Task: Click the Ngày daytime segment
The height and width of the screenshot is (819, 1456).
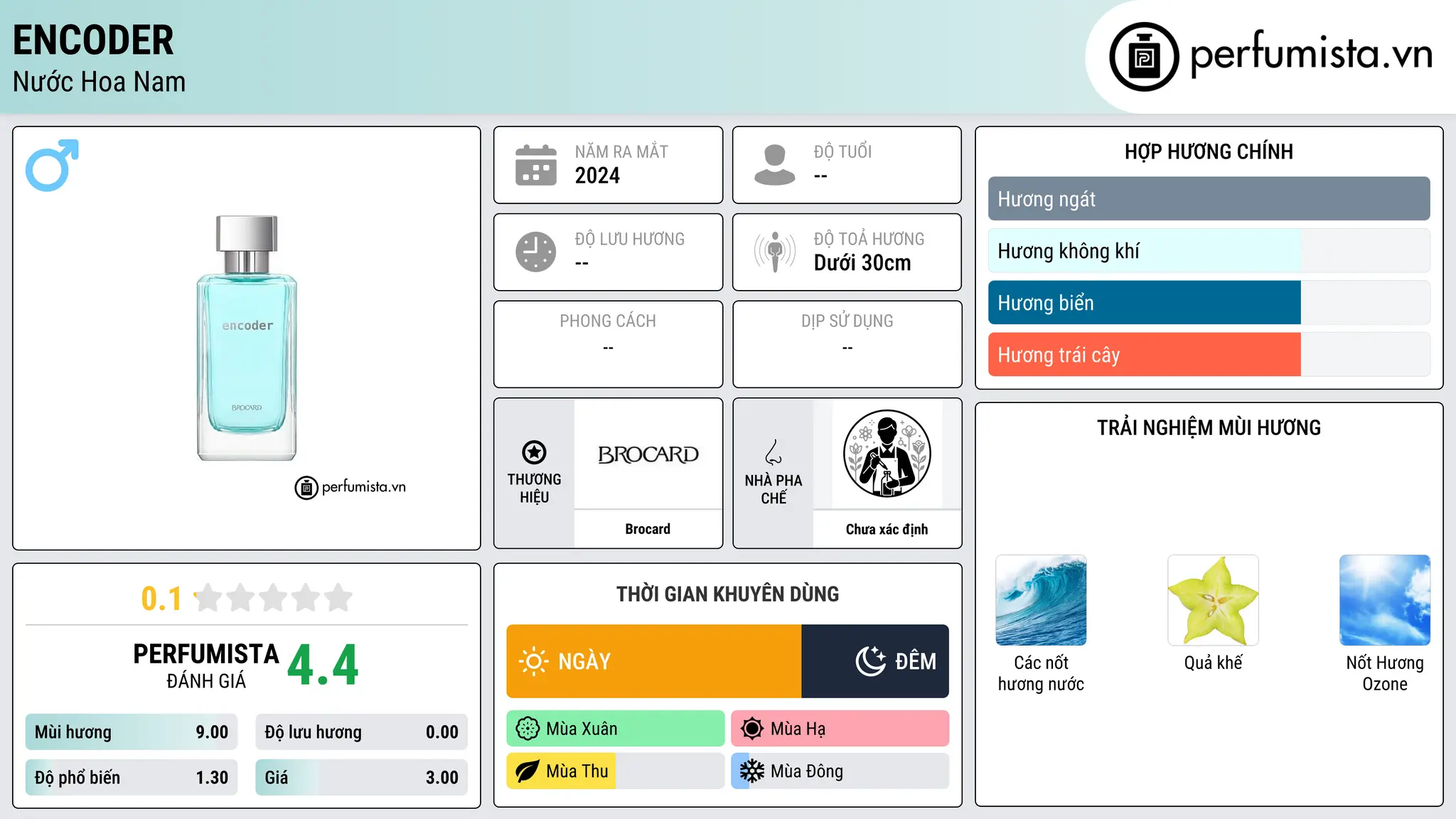Action: click(654, 661)
